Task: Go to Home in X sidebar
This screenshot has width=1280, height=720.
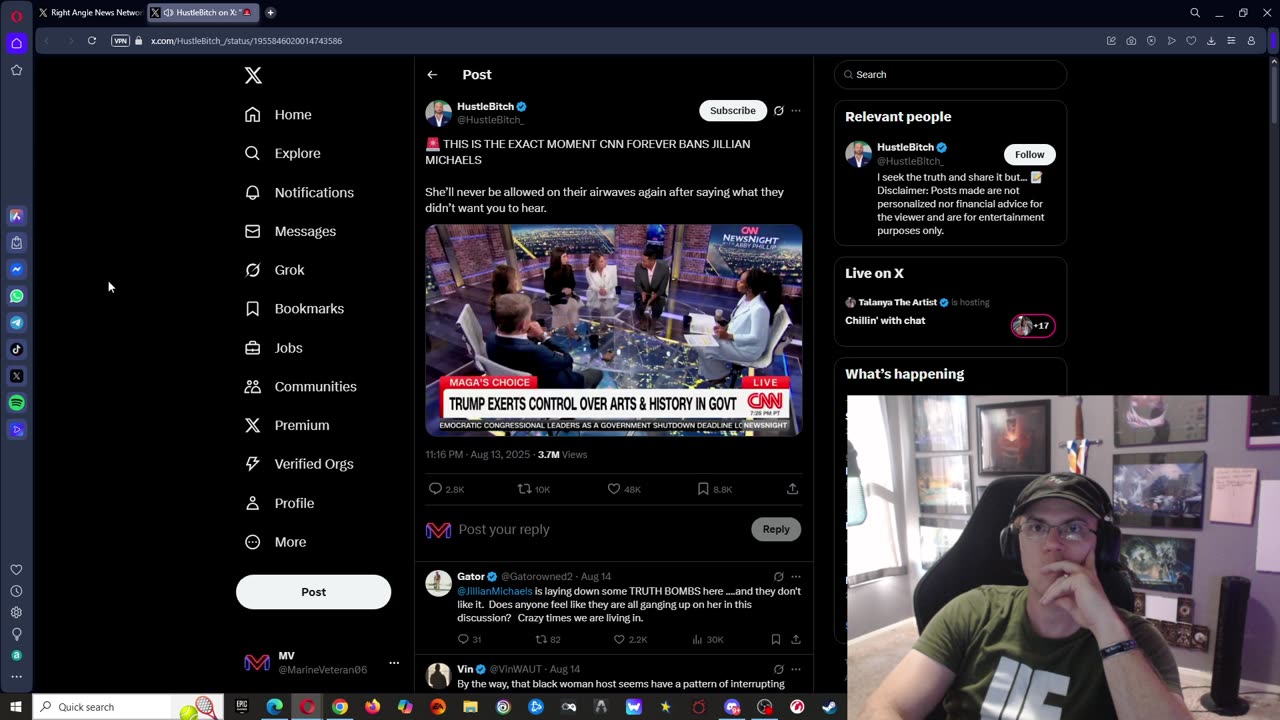Action: point(279,114)
